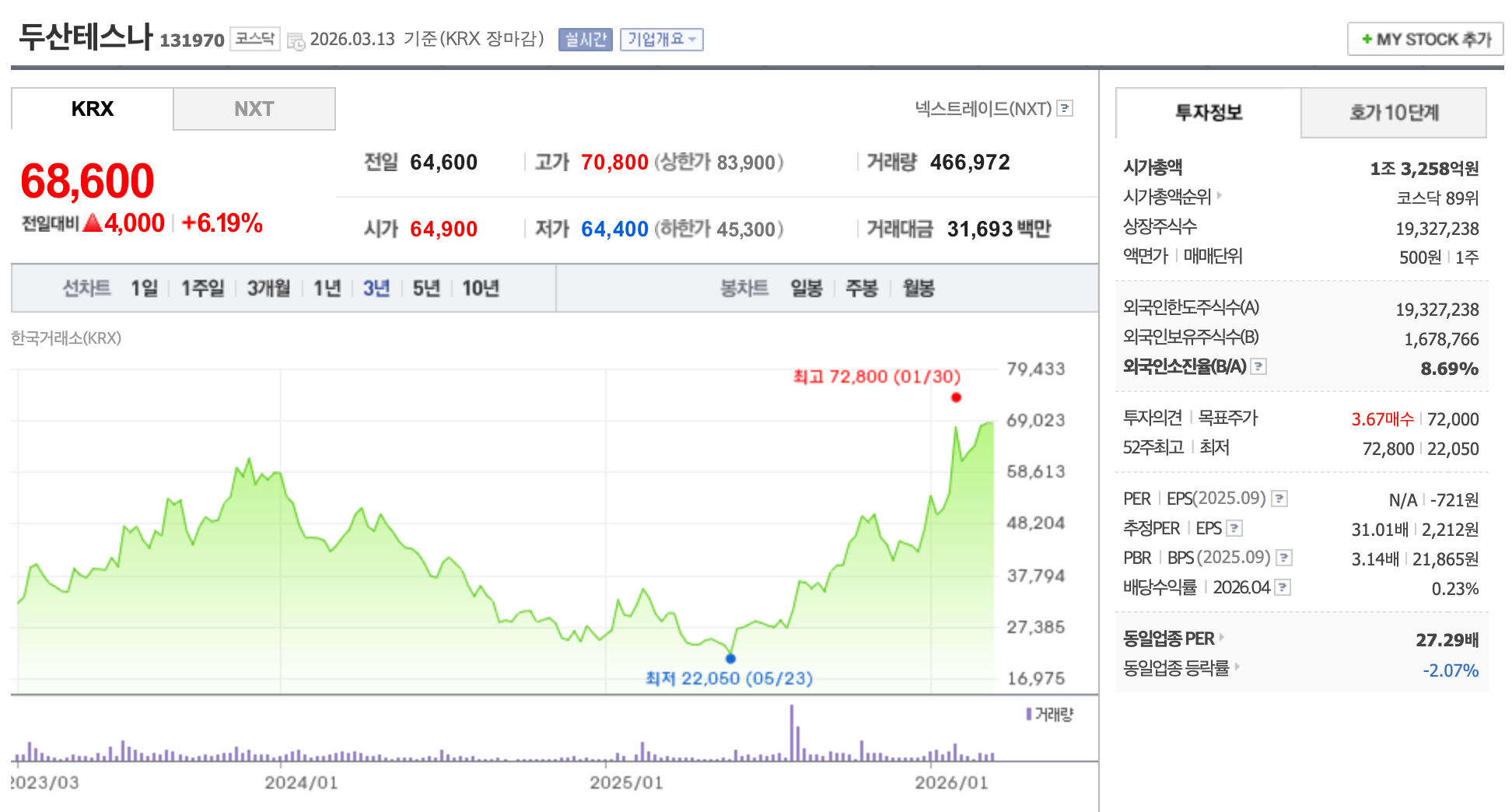Screen dimensions: 1512x812
Task: Show the 주봉 candlestick chart
Action: coord(862,289)
